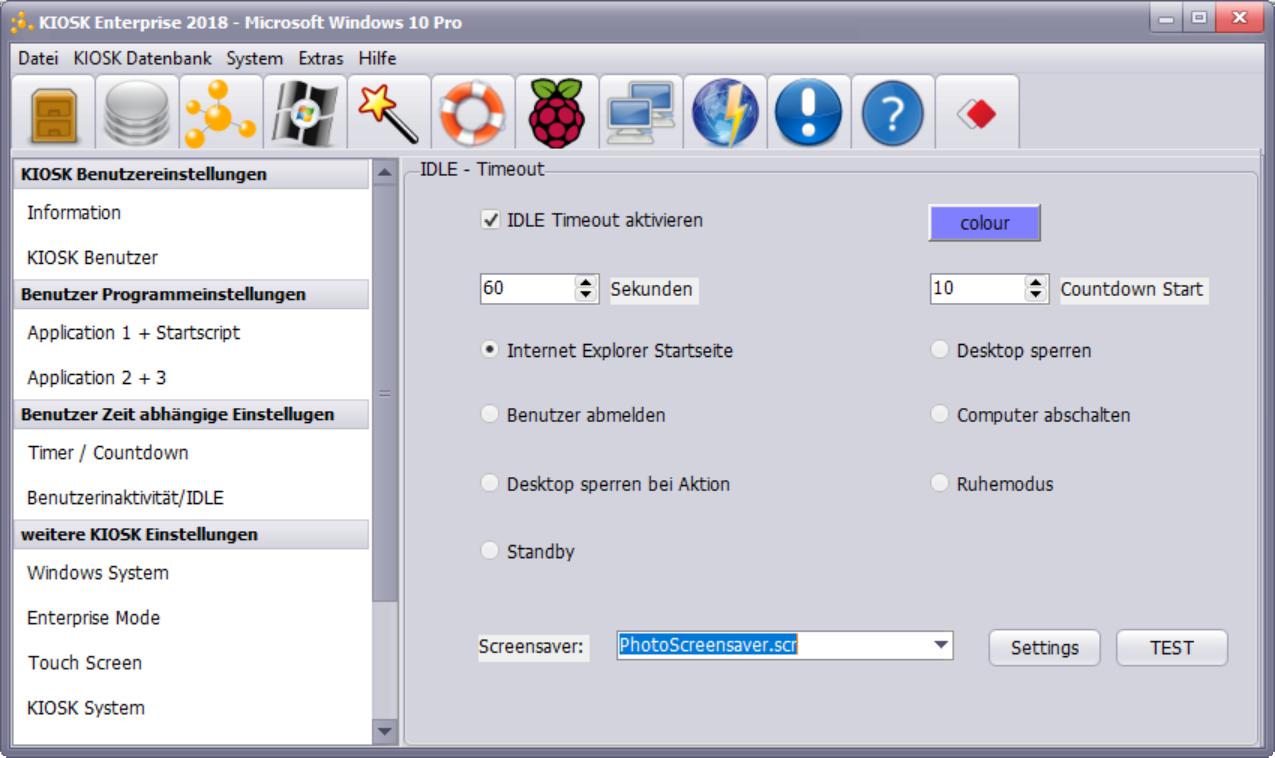1275x758 pixels.
Task: Open the Raspberry Pi toolbar tab
Action: (x=557, y=114)
